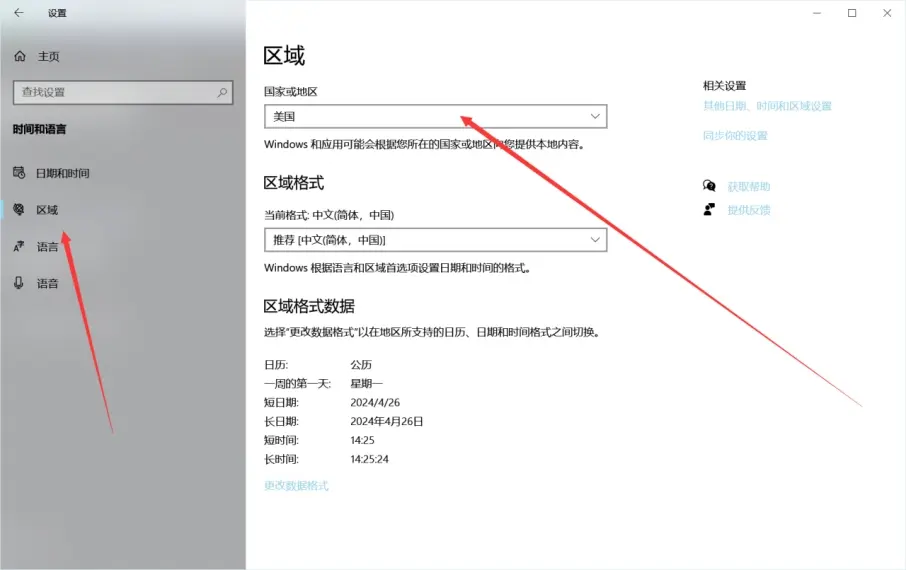
Task: Click the short date value 2024/4/26
Action: click(x=375, y=402)
